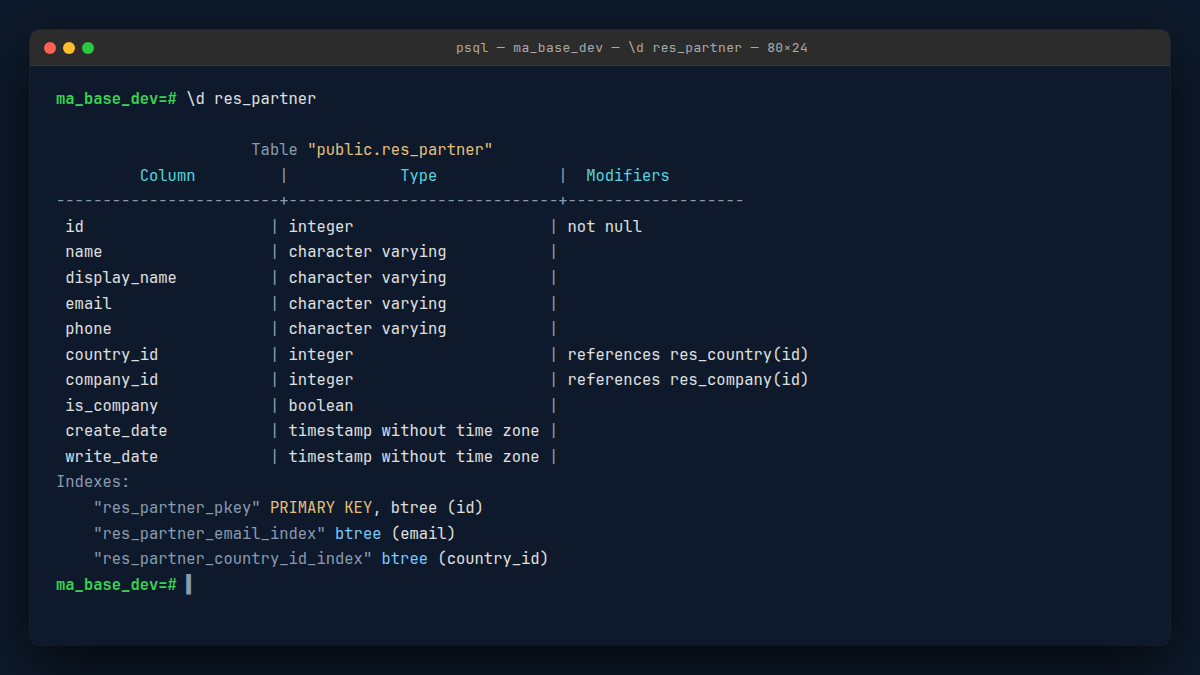The width and height of the screenshot is (1200, 675).
Task: Click the window title 'psql — ma_base_dev — \d res_partner — 80×24'
Action: tap(632, 48)
